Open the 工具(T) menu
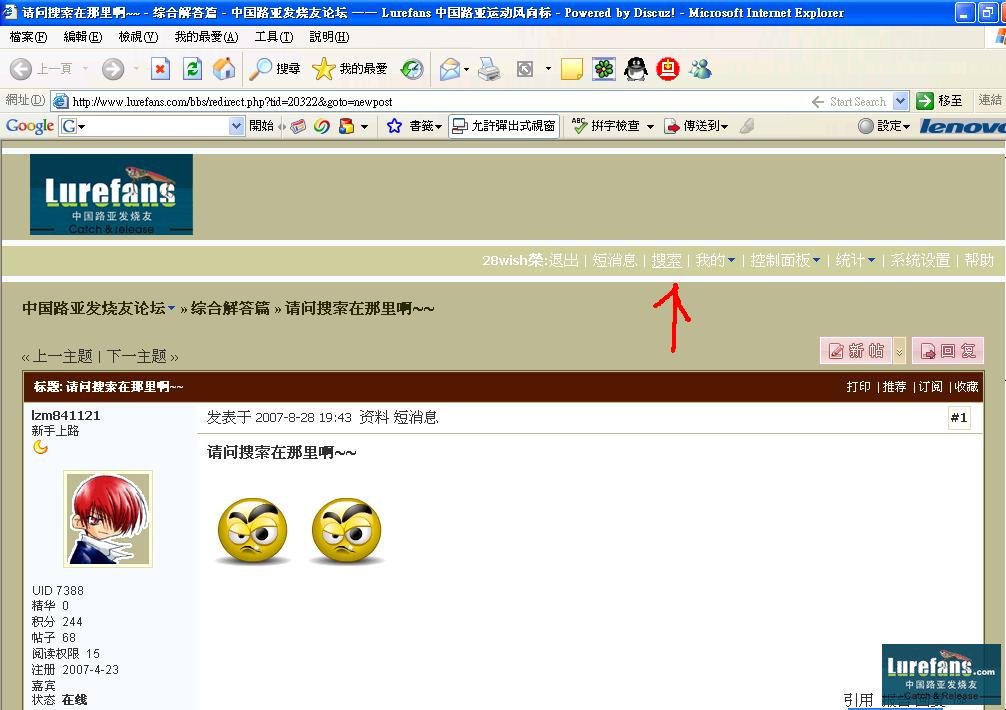 [x=273, y=37]
